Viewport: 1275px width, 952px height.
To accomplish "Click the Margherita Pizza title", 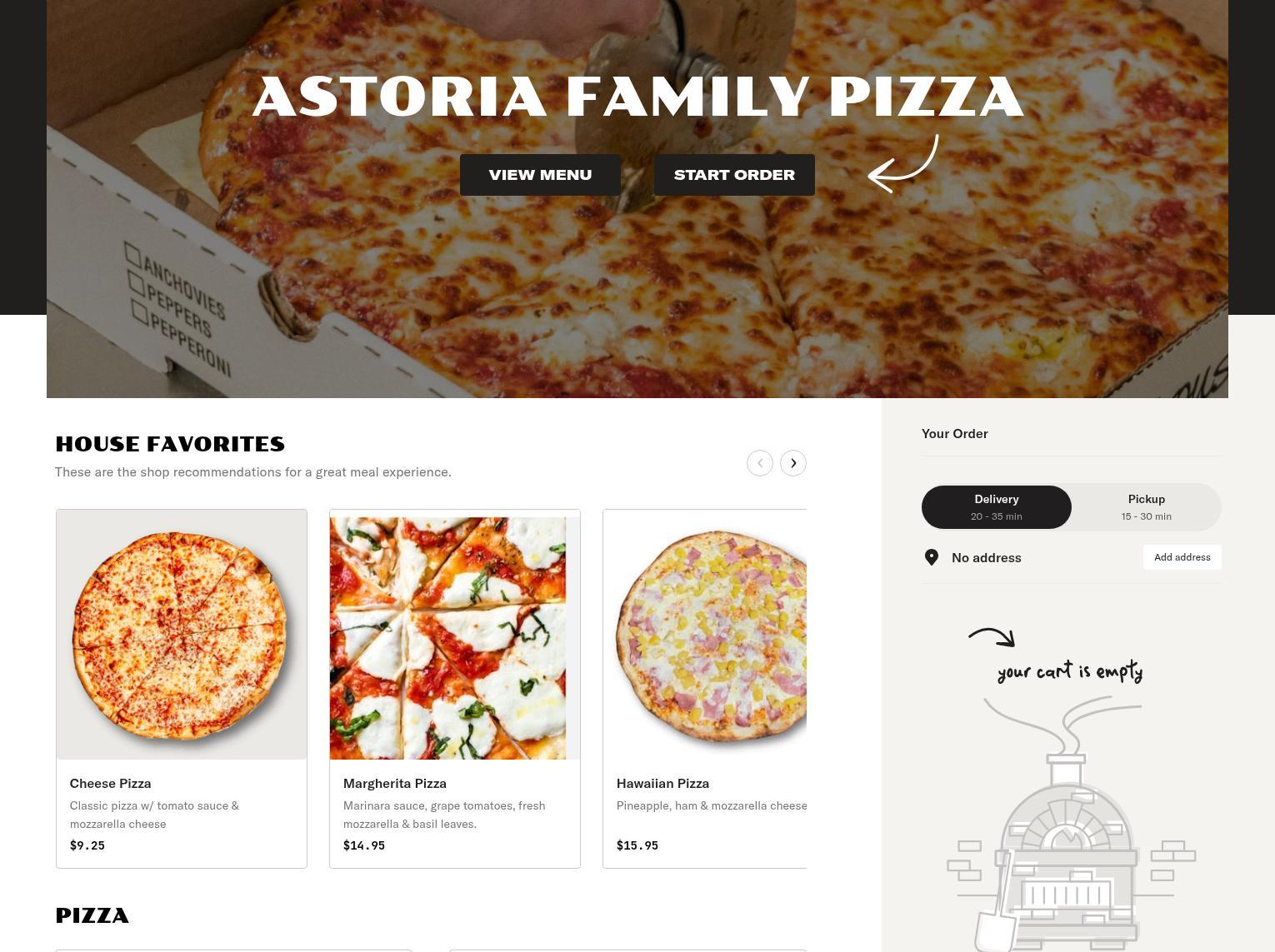I will (395, 783).
